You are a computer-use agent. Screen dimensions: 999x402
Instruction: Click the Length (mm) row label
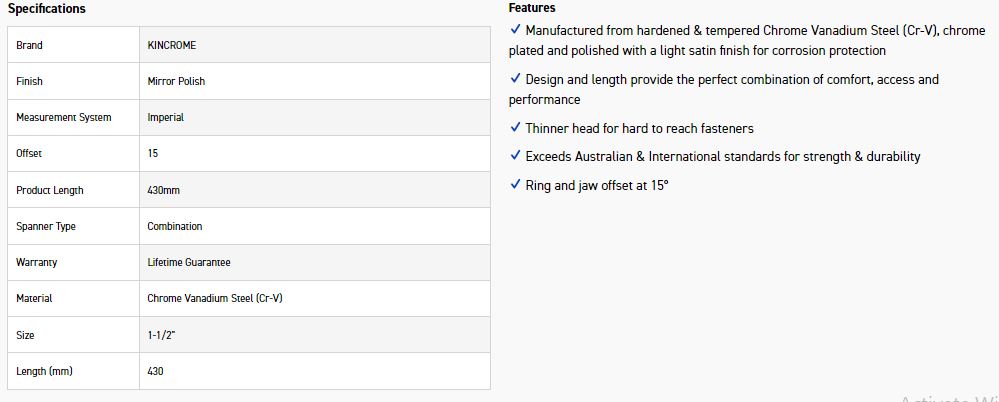pyautogui.click(x=44, y=371)
